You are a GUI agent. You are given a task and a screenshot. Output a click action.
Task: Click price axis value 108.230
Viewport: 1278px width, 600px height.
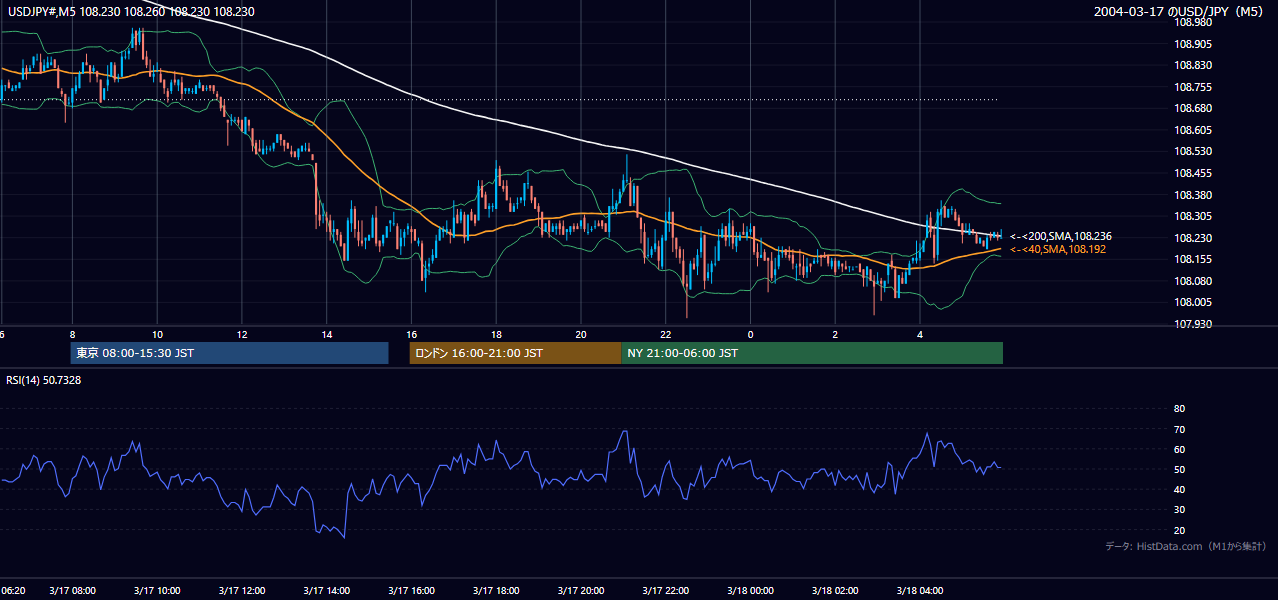click(1193, 238)
